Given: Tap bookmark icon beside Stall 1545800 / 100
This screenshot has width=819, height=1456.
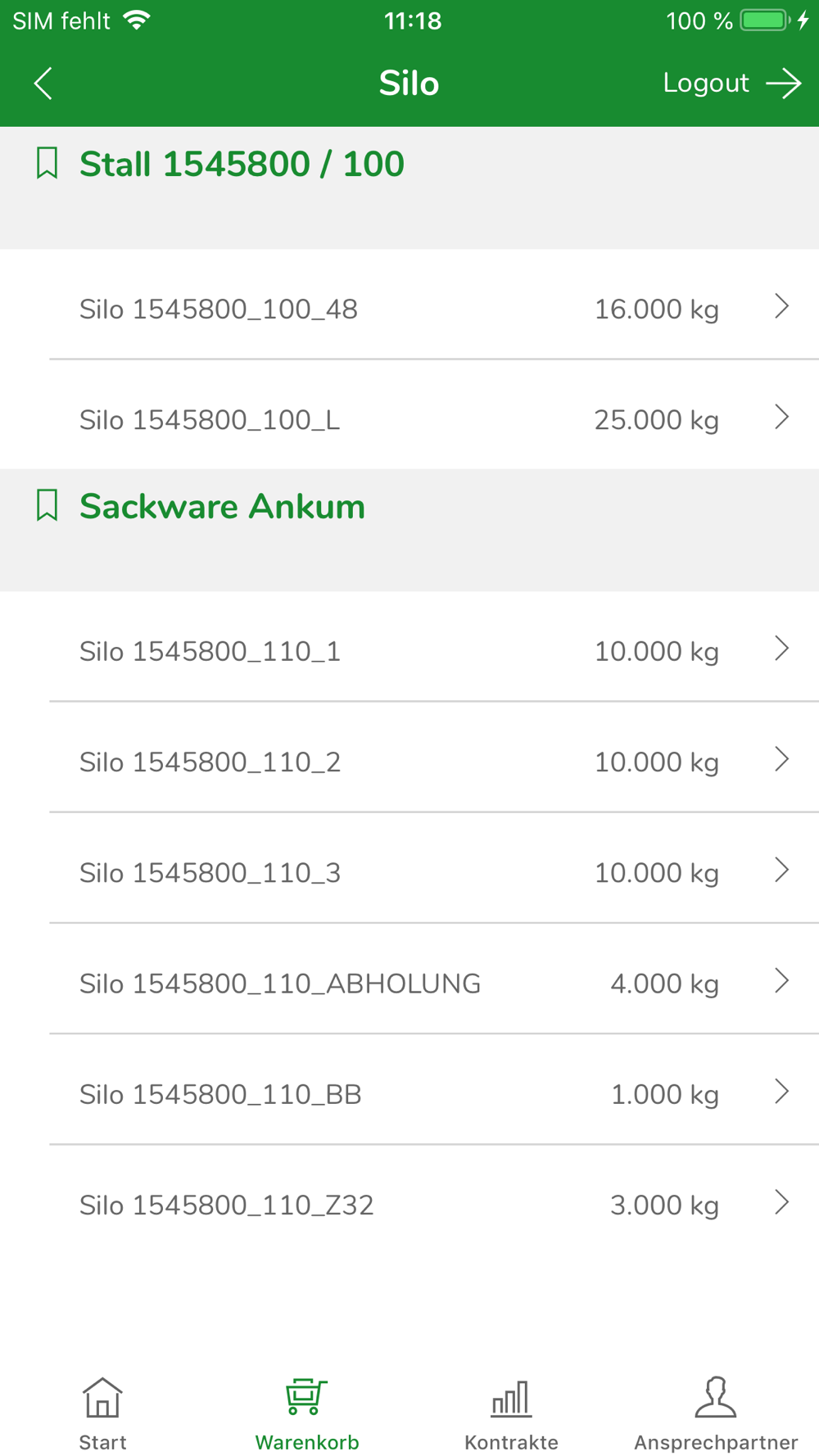Looking at the screenshot, I should click(48, 163).
